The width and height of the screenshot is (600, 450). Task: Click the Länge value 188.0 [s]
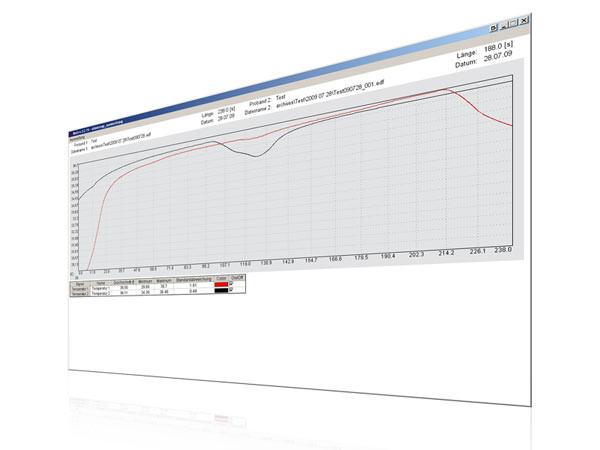point(498,47)
